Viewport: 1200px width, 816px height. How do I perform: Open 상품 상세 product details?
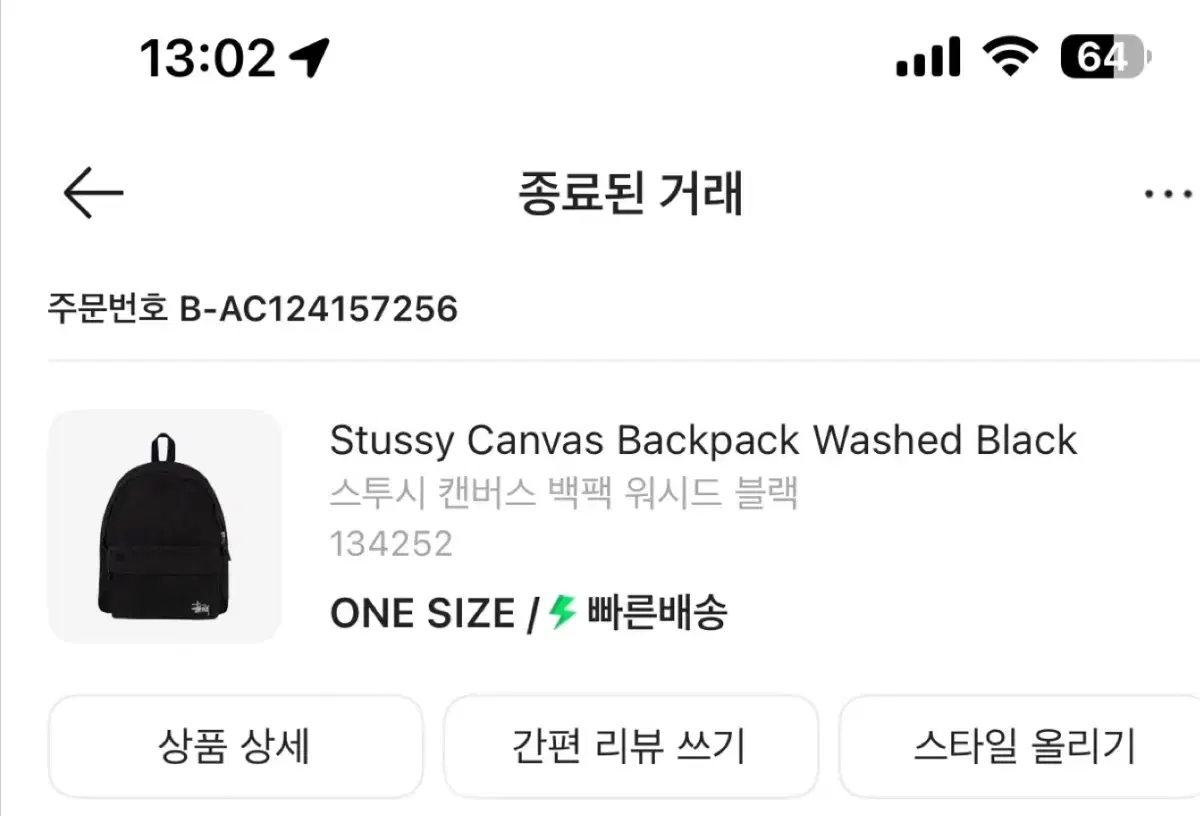click(x=235, y=745)
